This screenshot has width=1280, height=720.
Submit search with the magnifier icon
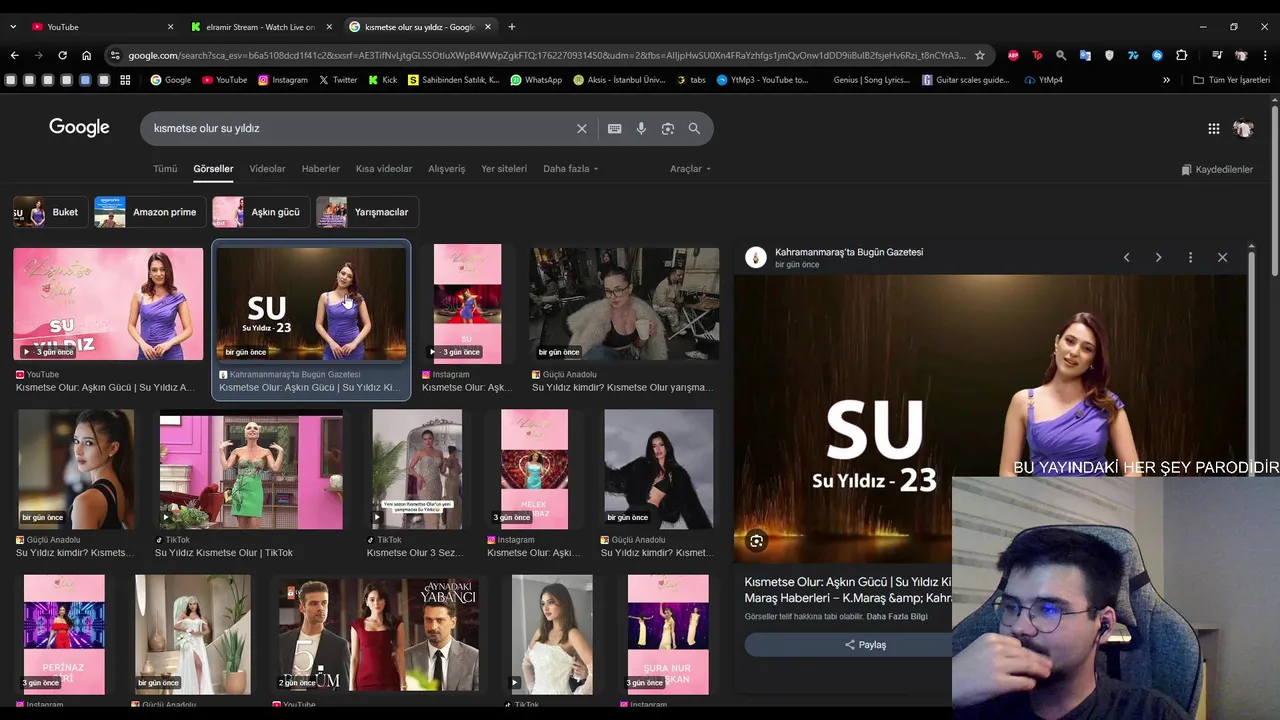[694, 128]
